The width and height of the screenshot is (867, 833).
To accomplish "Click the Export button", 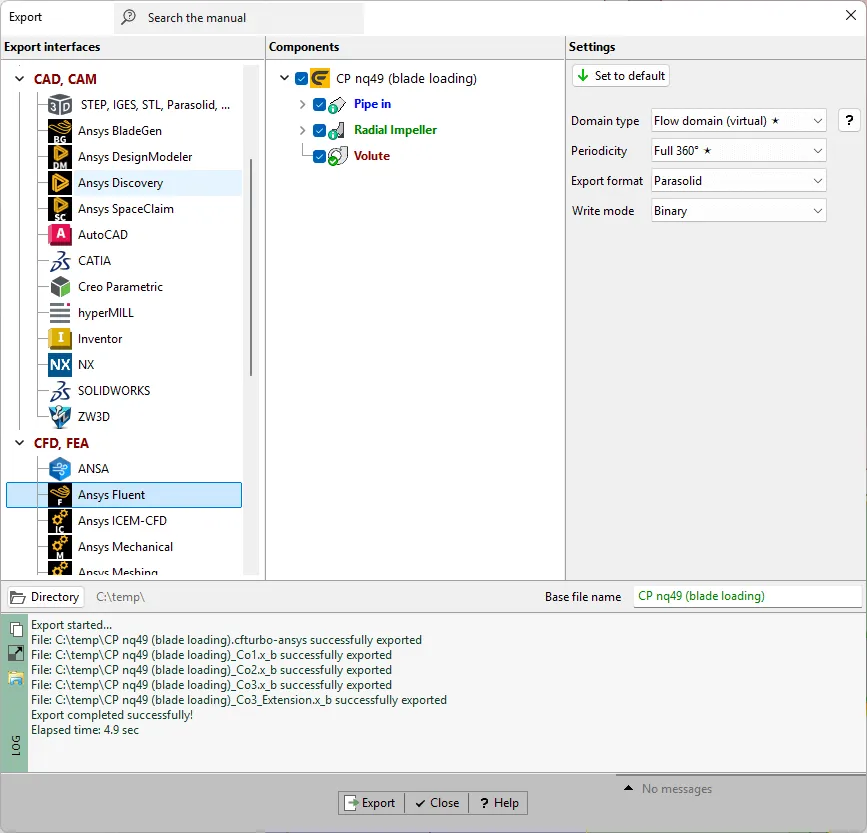I will coord(371,803).
